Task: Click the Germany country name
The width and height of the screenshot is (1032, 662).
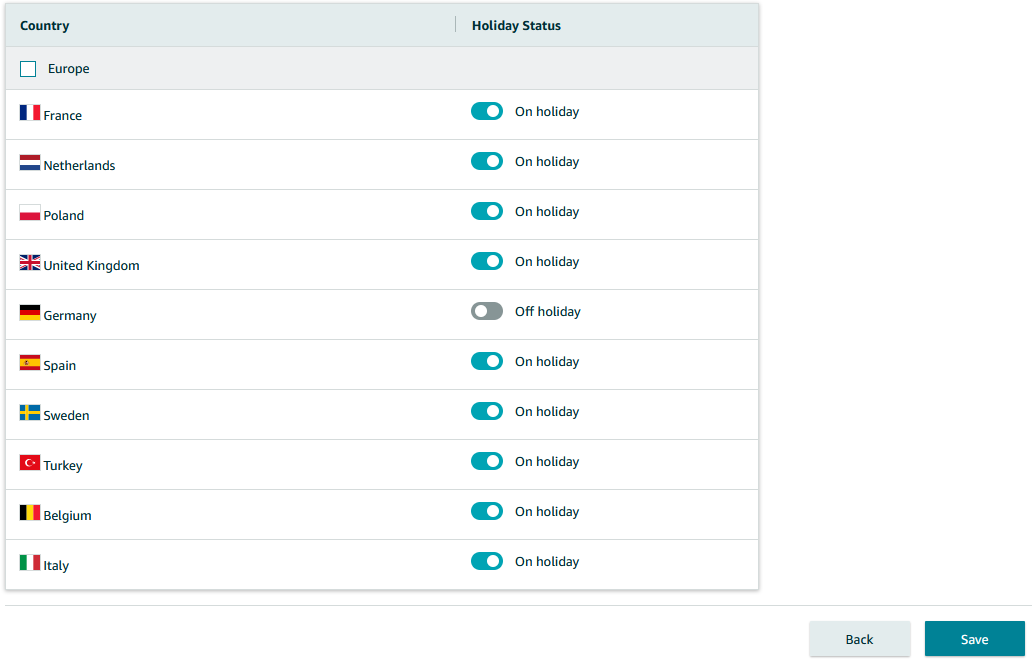Action: click(70, 316)
